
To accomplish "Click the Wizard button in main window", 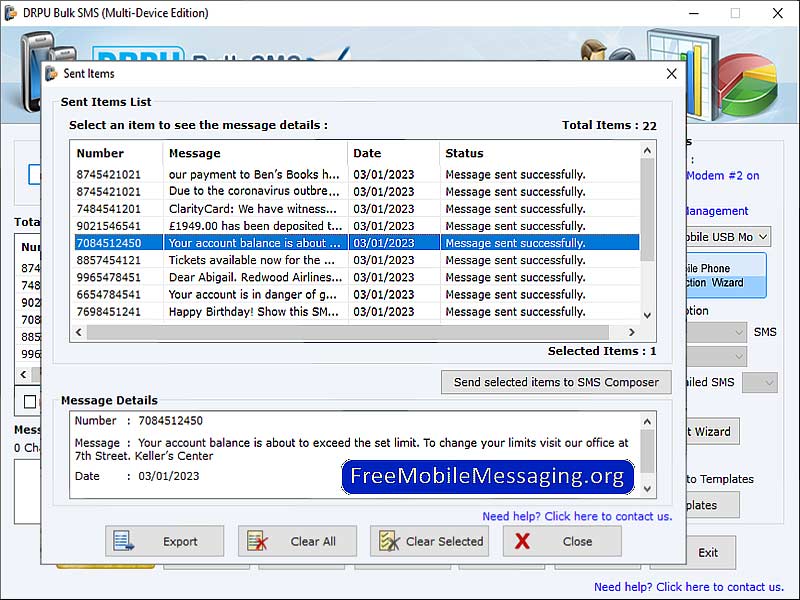I will coord(712,432).
